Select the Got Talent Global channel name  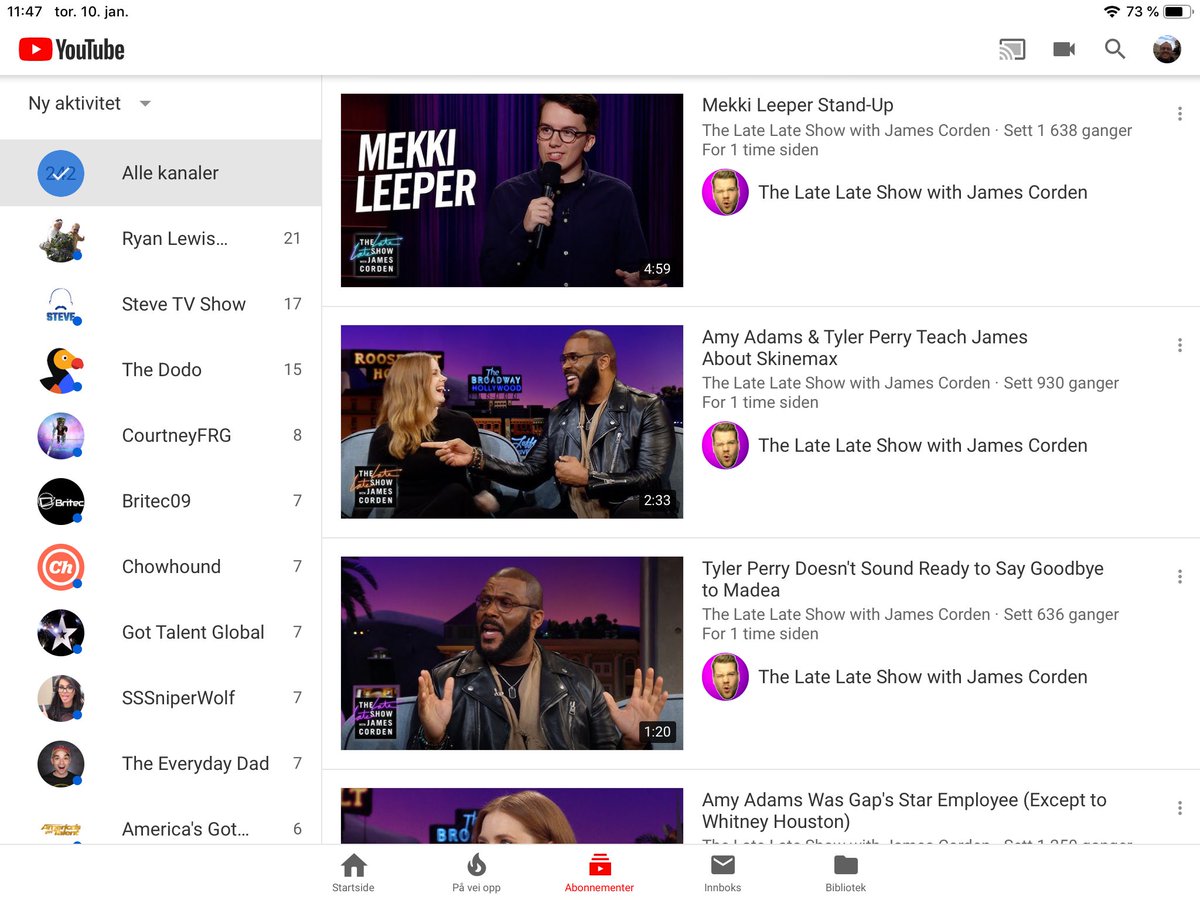click(193, 632)
